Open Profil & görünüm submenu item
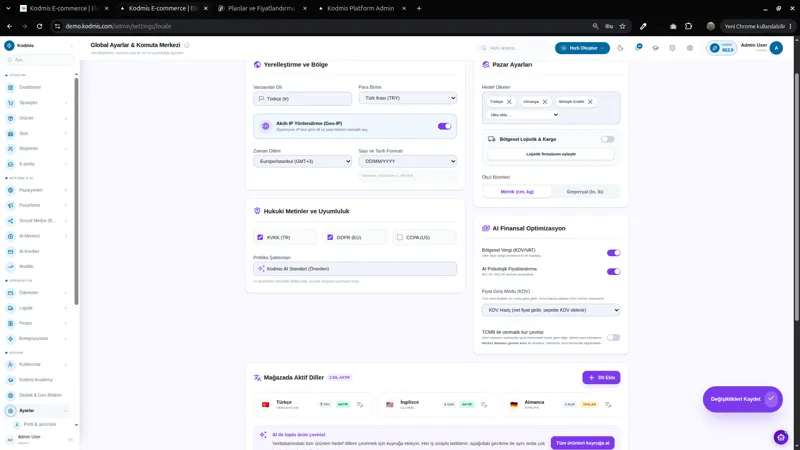Image resolution: width=800 pixels, height=450 pixels. point(40,424)
